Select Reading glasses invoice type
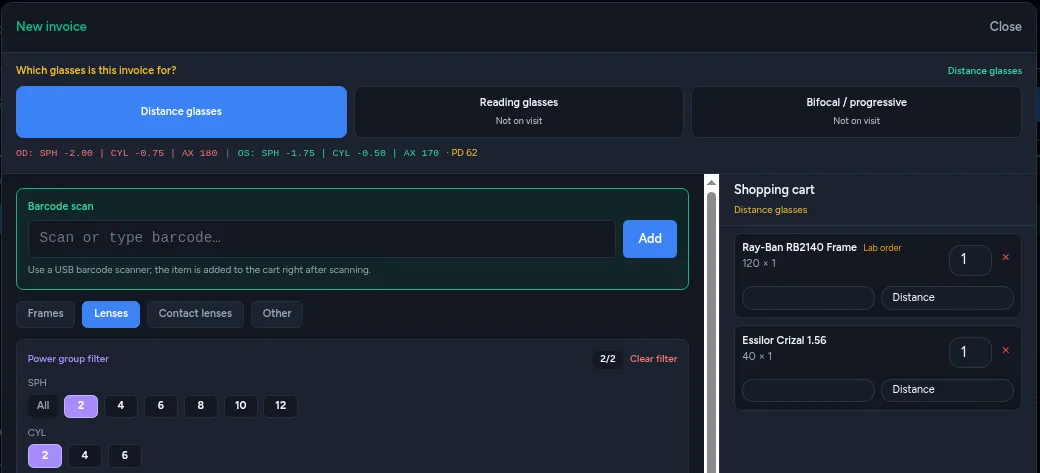Screen dimensions: 1040x473 (519, 111)
